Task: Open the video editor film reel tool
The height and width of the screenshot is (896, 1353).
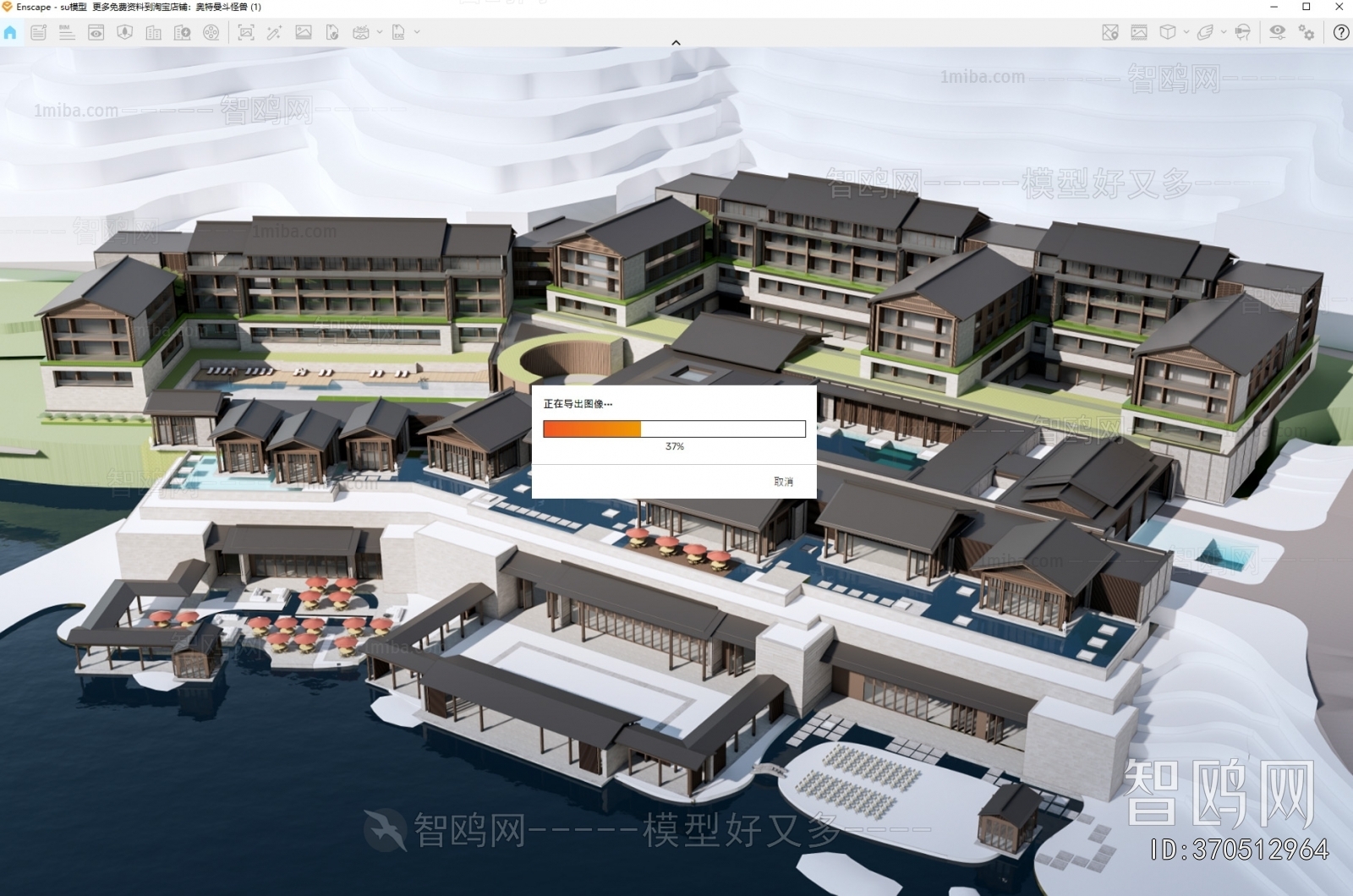Action: pyautogui.click(x=211, y=33)
